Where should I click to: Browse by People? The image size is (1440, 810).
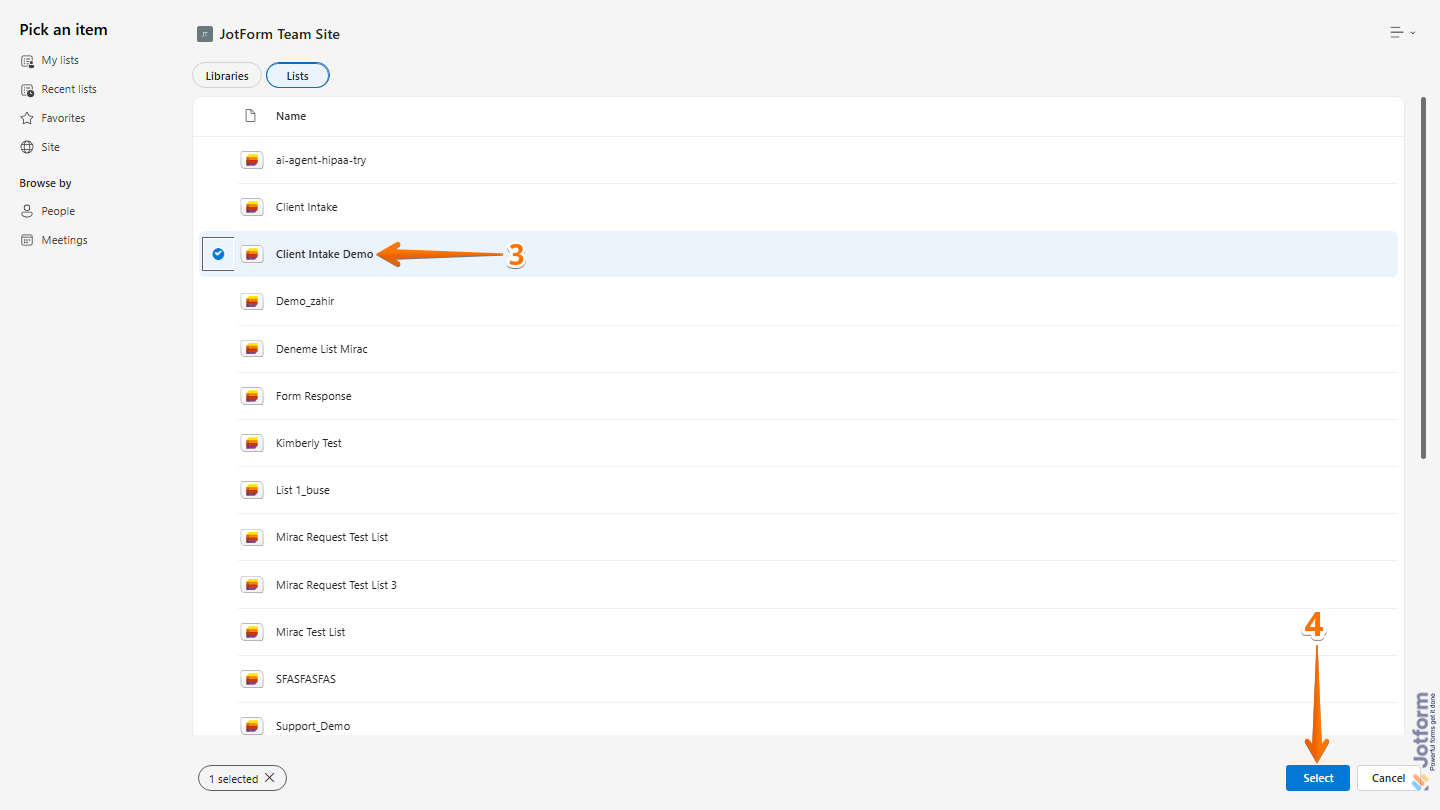point(48,211)
